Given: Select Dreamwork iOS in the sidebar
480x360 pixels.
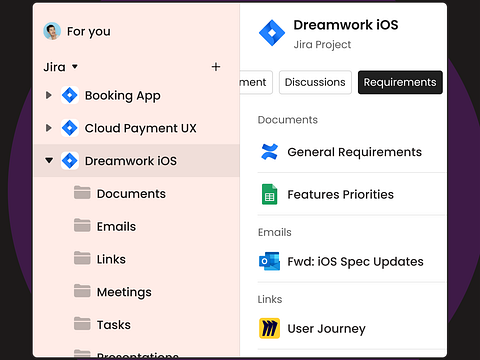Looking at the screenshot, I should 131,161.
